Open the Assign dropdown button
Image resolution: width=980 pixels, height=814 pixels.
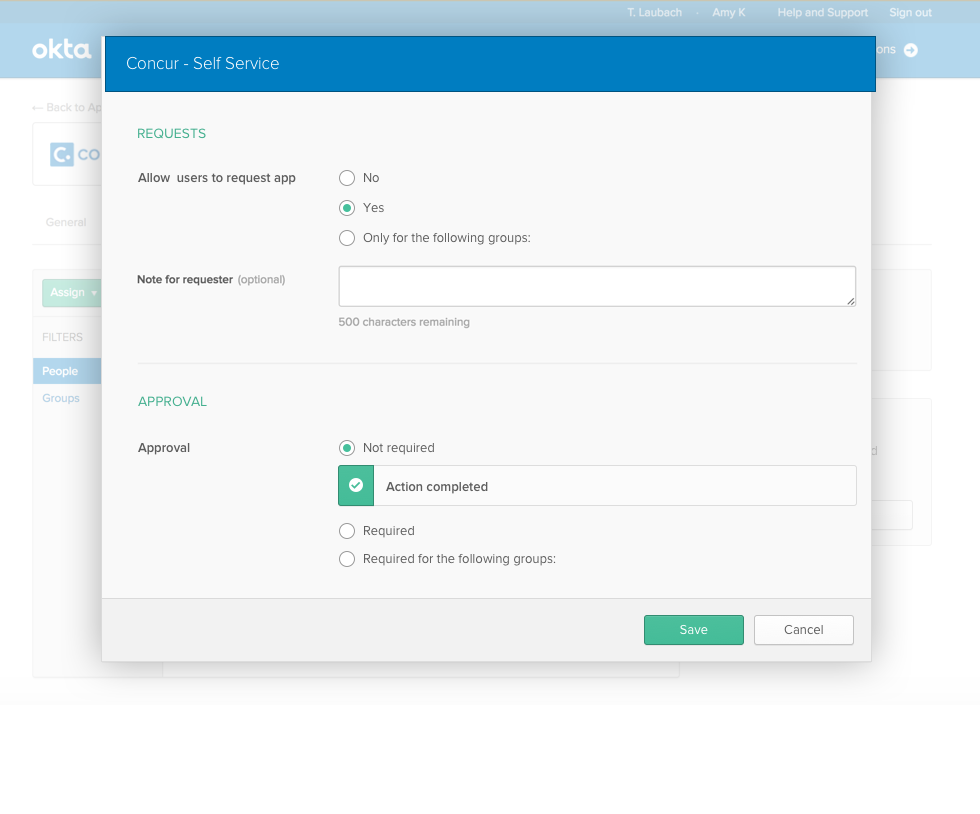click(72, 293)
